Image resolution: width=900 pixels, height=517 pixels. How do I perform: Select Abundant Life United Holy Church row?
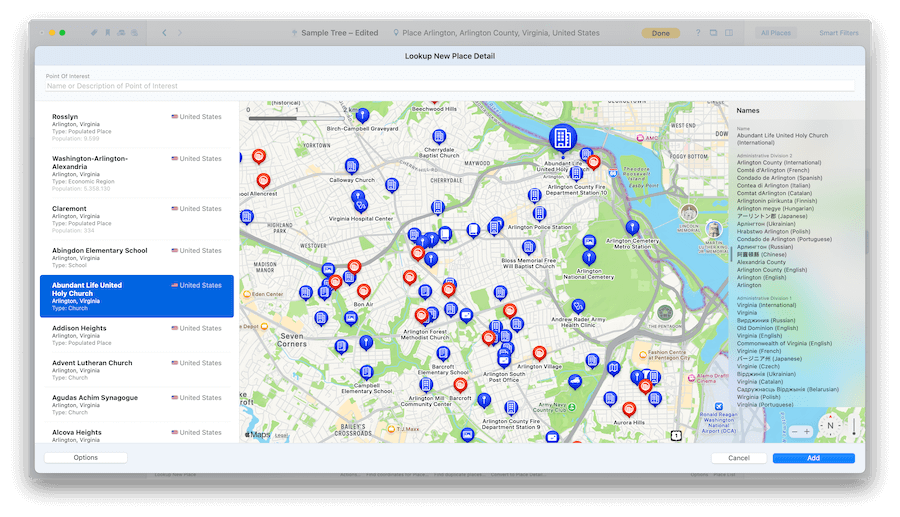(x=137, y=296)
